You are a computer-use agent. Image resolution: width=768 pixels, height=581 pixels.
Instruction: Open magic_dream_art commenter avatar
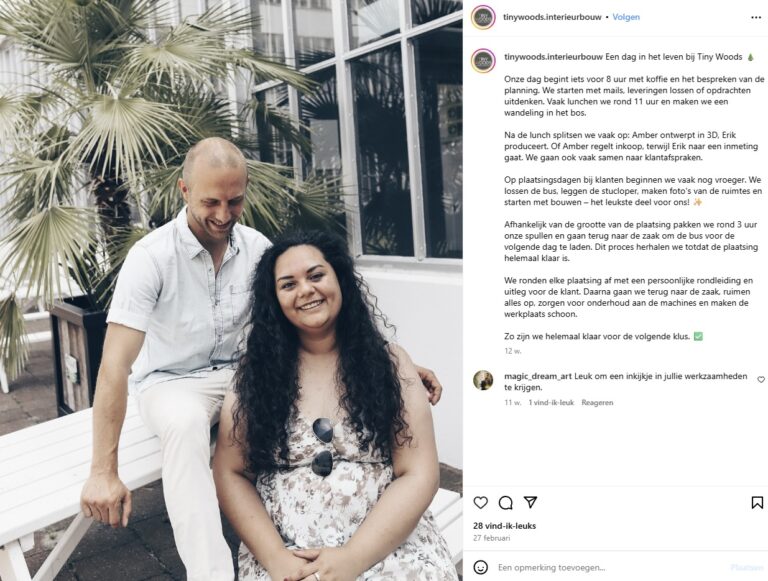click(483, 380)
